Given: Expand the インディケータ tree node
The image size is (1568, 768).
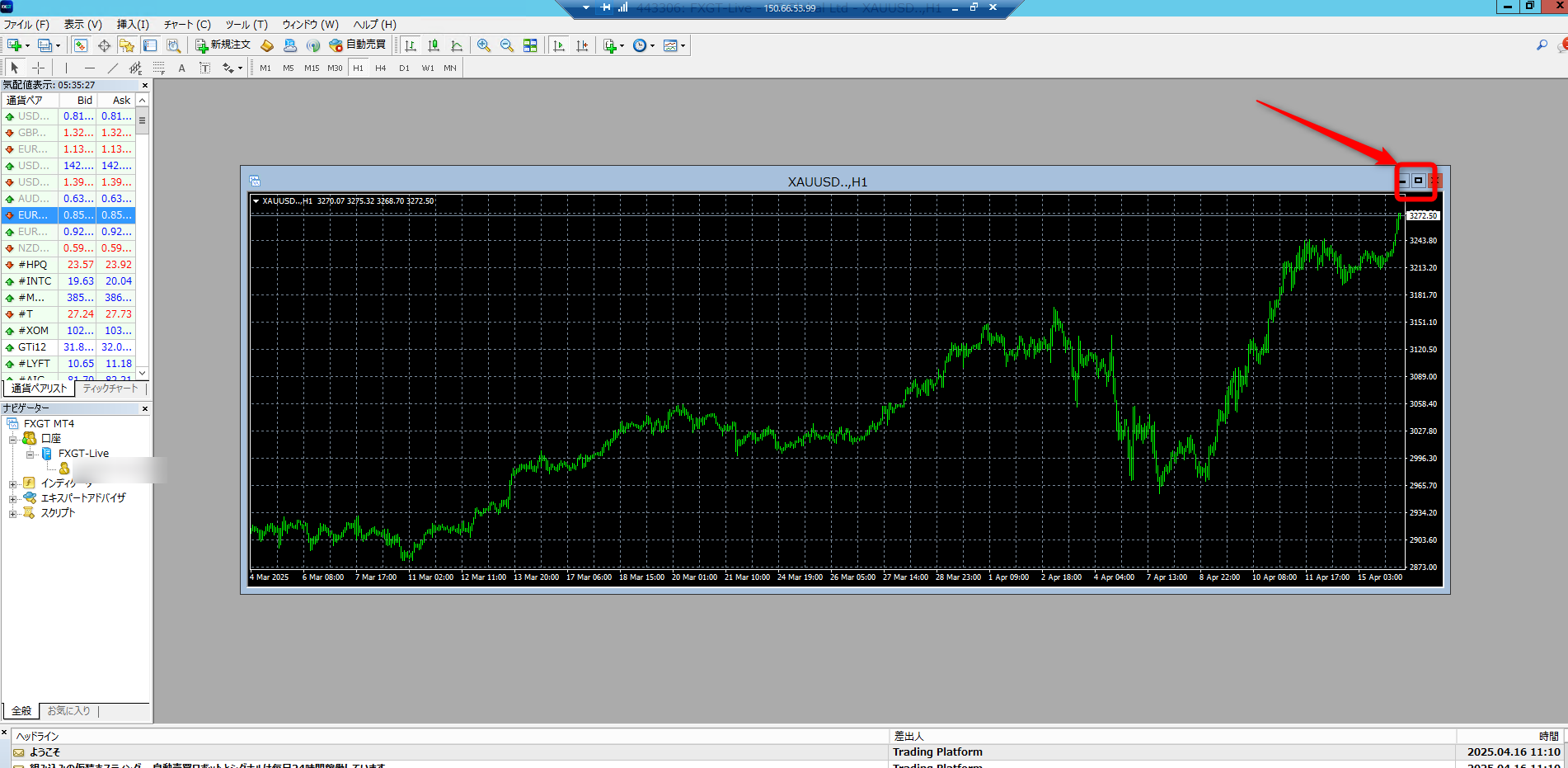Looking at the screenshot, I should 13,483.
